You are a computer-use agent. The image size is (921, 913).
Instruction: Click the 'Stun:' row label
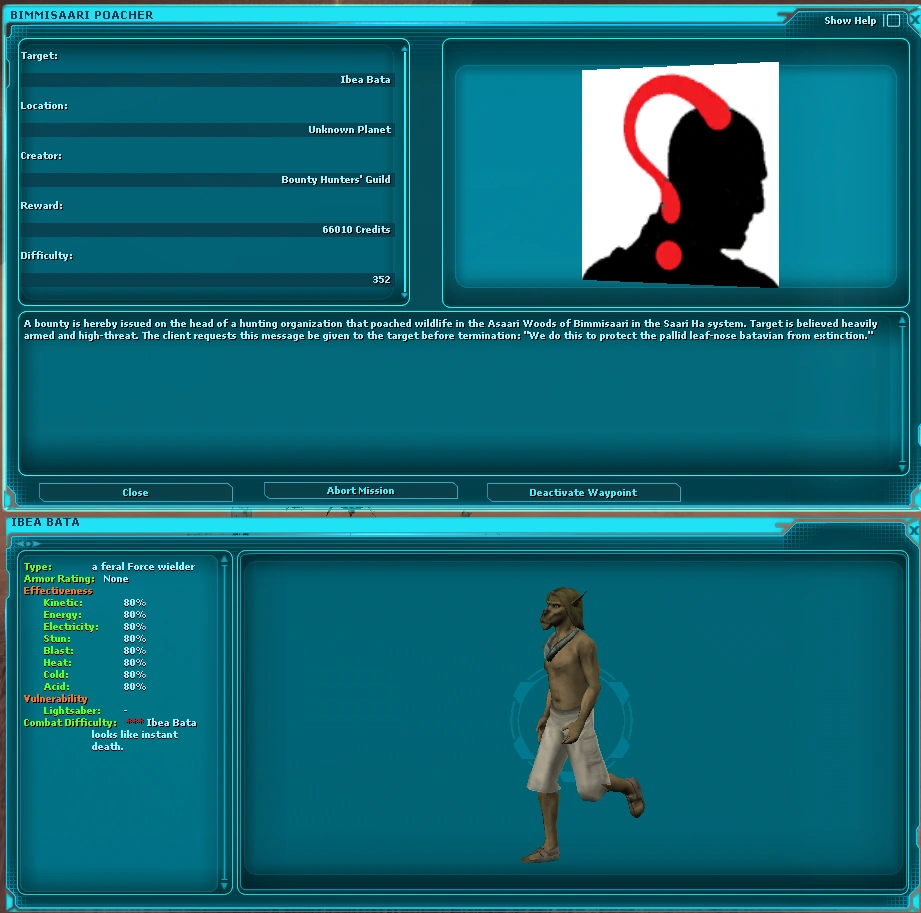click(x=57, y=639)
